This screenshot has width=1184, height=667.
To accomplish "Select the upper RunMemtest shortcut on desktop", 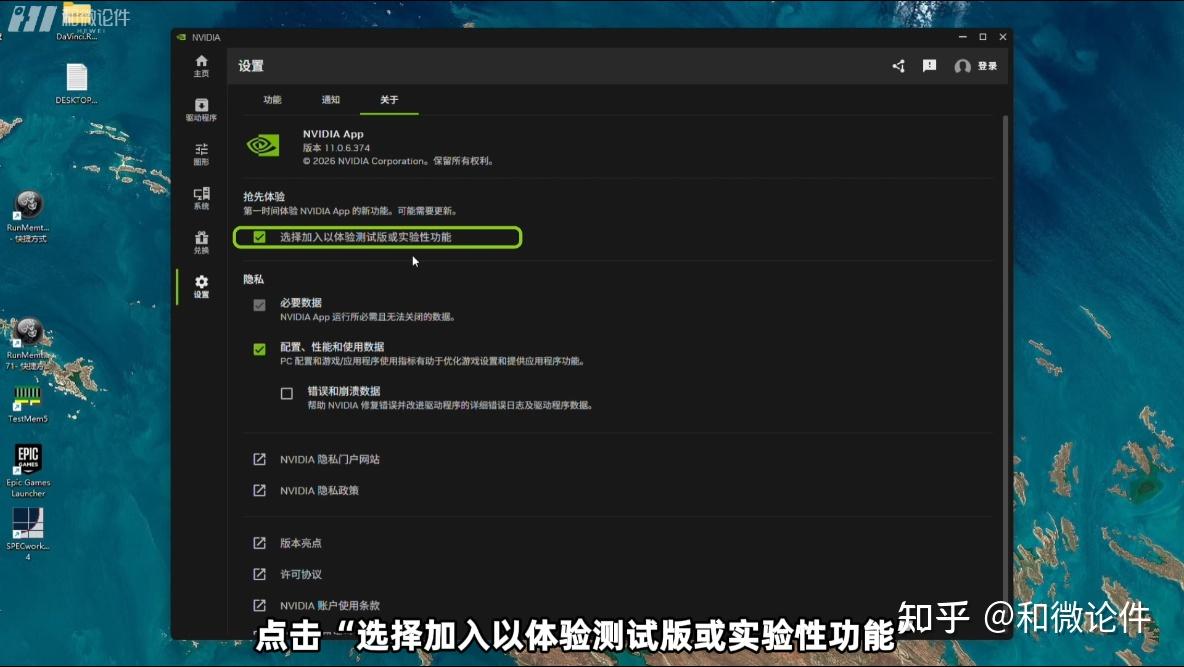I will pyautogui.click(x=28, y=217).
